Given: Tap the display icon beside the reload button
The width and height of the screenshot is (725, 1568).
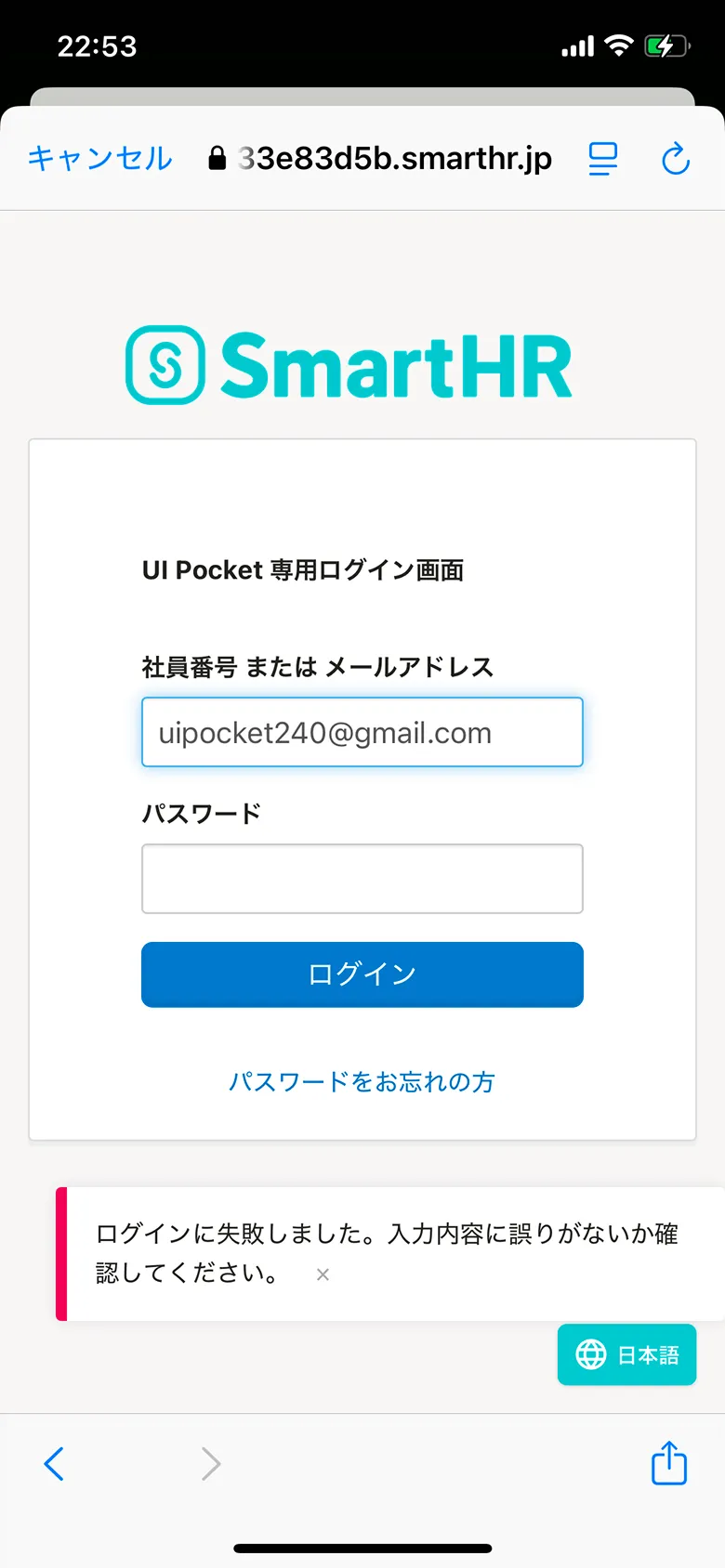Looking at the screenshot, I should click(602, 159).
